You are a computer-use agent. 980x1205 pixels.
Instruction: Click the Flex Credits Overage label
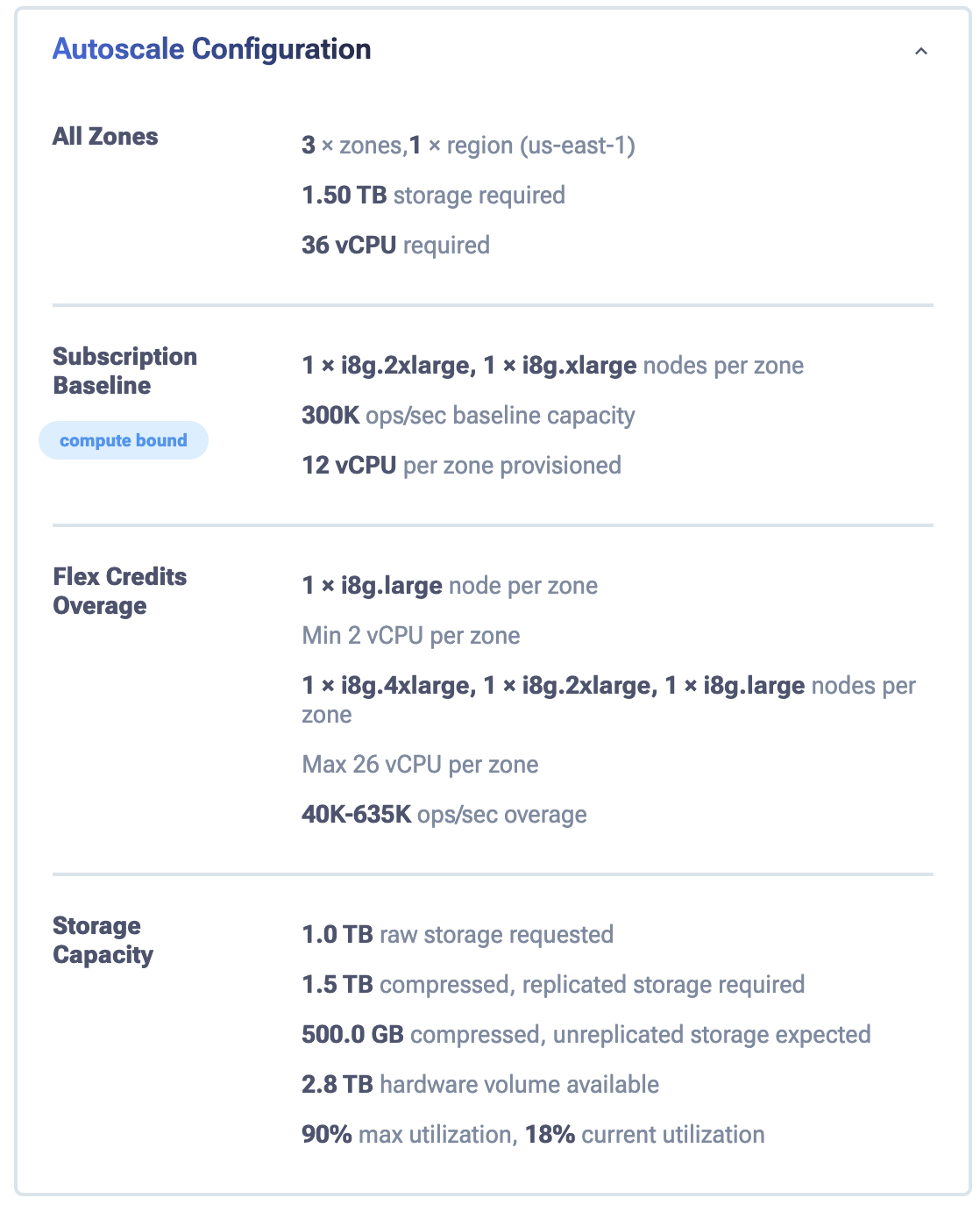tap(119, 591)
